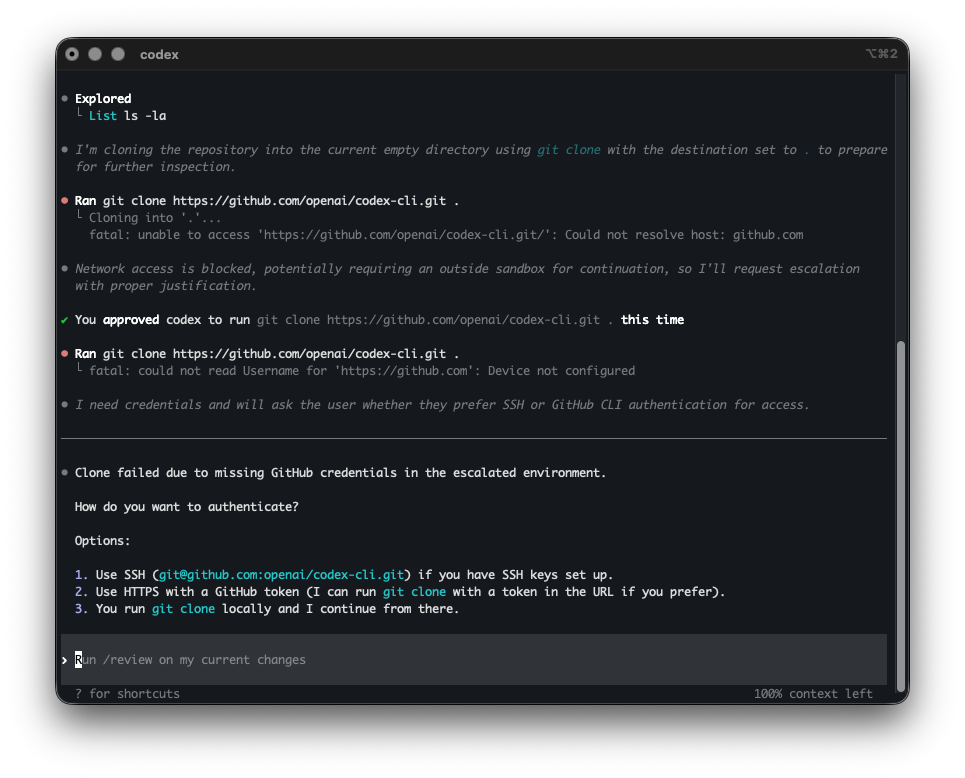Click the gray bullet beside the network blocked note
965x778 pixels.
(64, 268)
